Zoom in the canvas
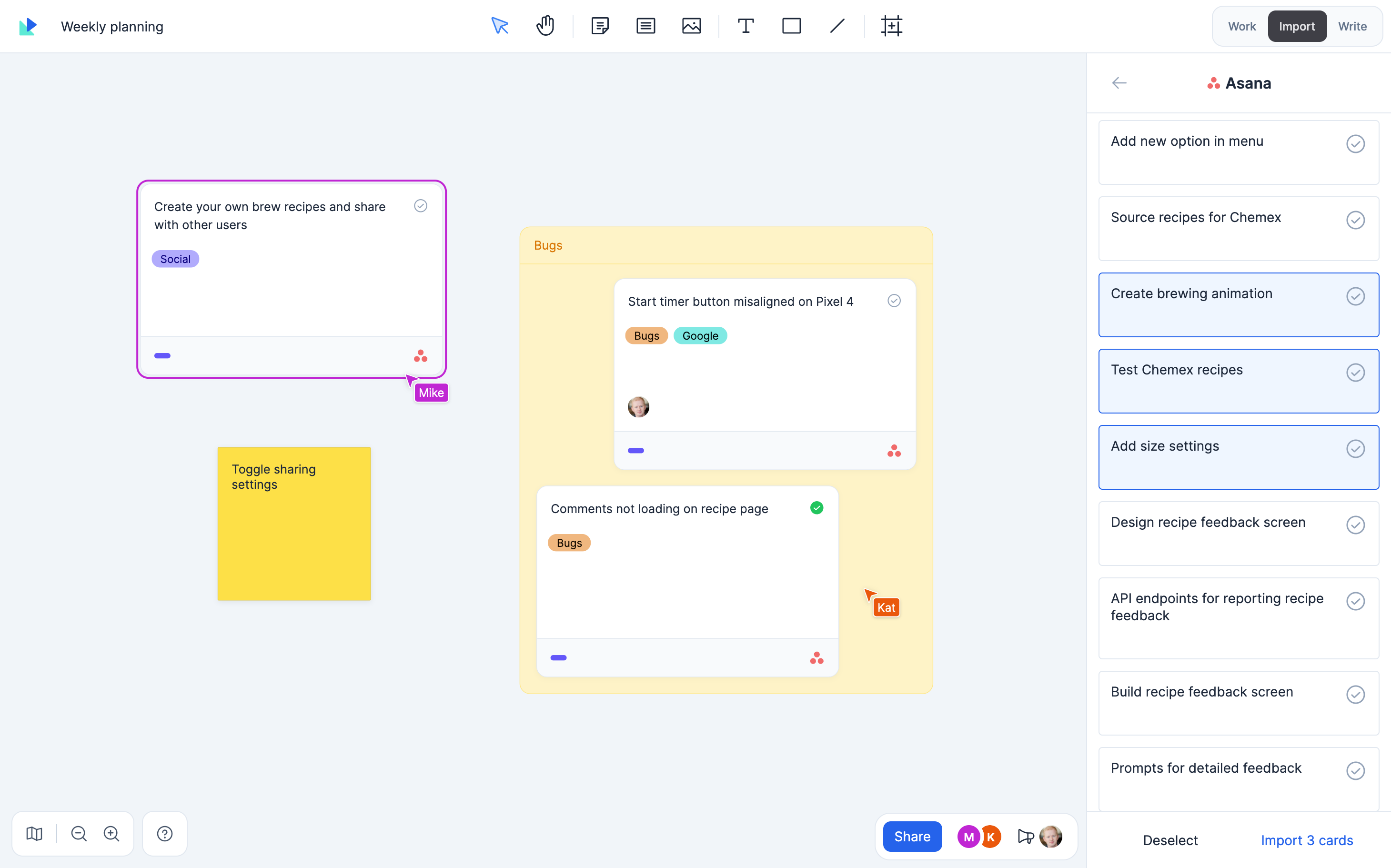1391x868 pixels. pyautogui.click(x=111, y=834)
